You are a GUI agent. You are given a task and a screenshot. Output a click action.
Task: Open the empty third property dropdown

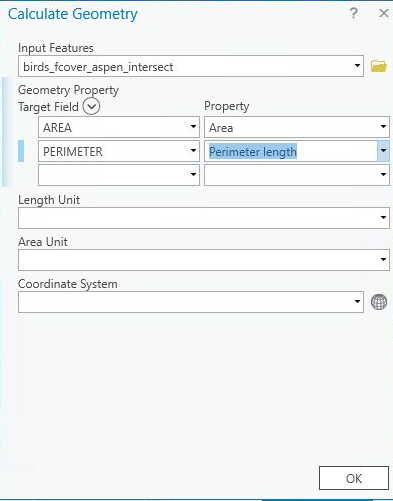coord(297,175)
